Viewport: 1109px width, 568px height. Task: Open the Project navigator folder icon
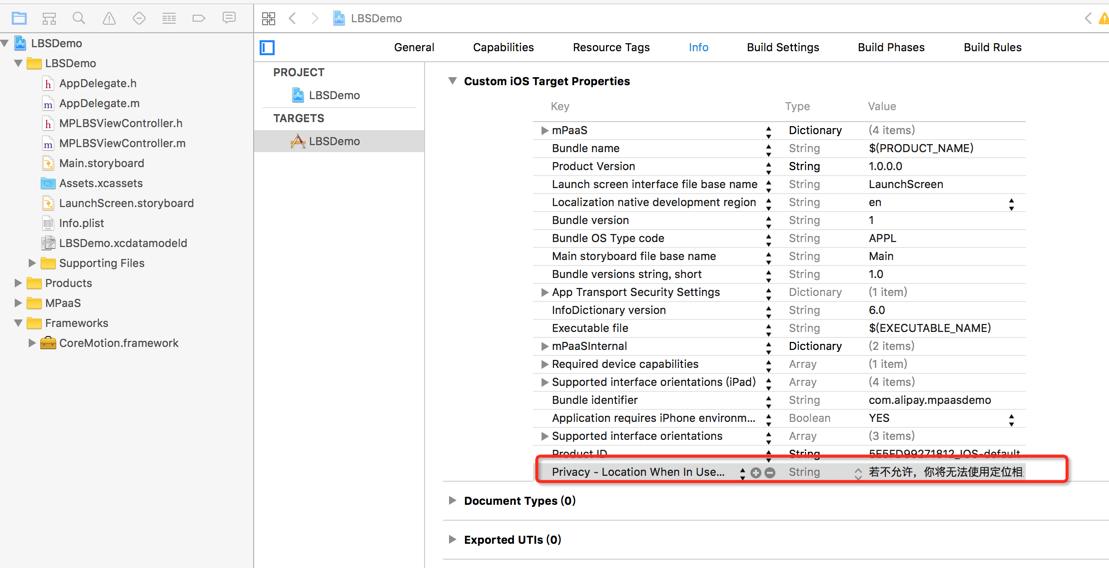pyautogui.click(x=19, y=18)
